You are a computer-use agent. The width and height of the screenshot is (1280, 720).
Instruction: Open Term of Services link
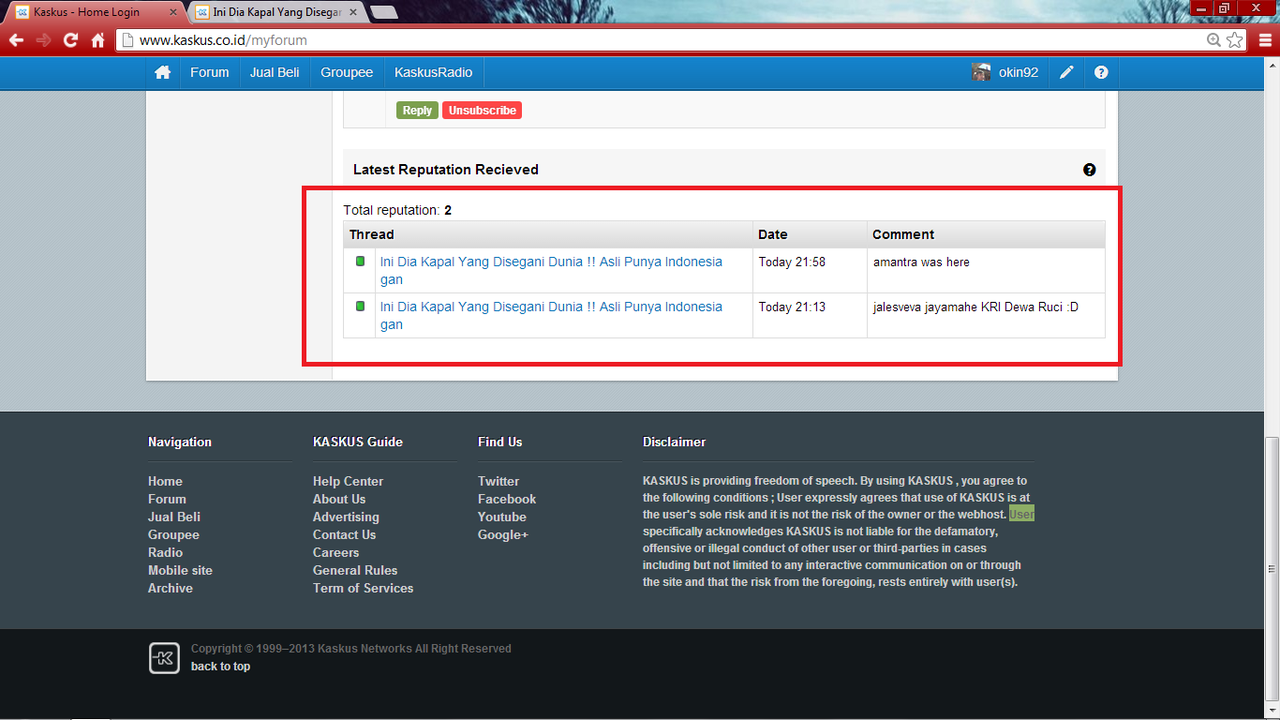pyautogui.click(x=363, y=588)
